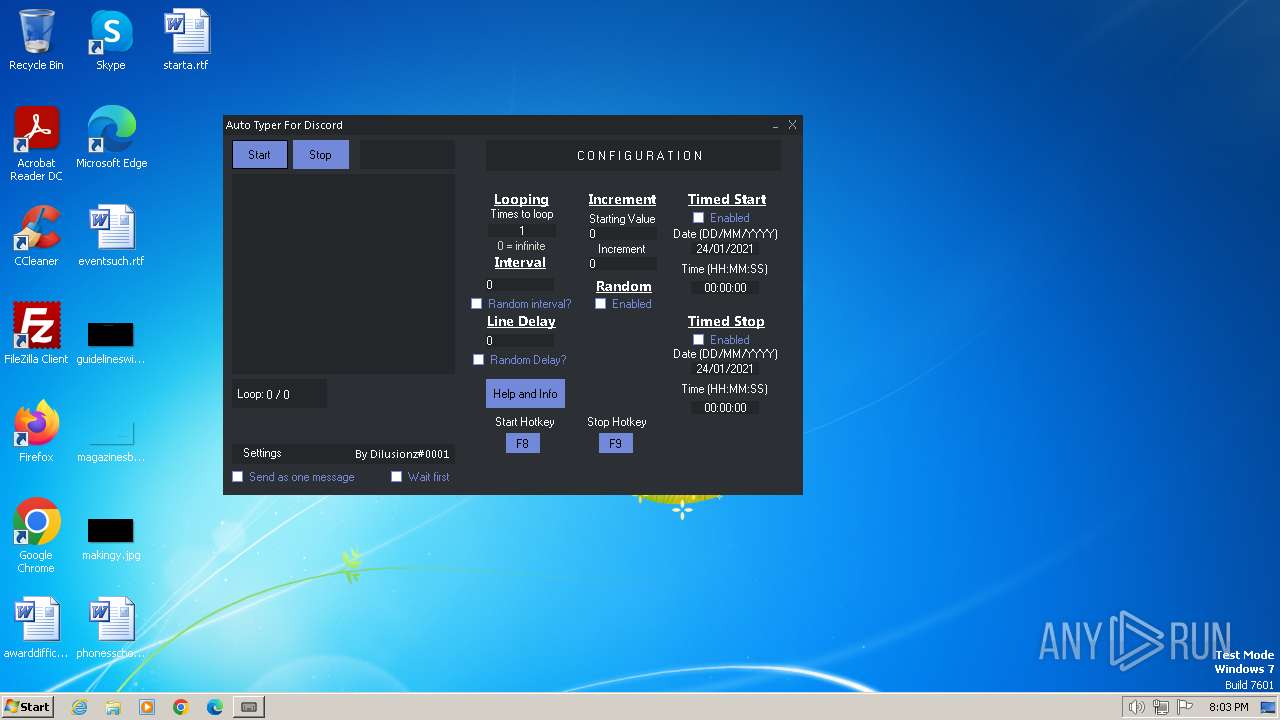Select the Auto Typer taskbar item

pyautogui.click(x=249, y=707)
